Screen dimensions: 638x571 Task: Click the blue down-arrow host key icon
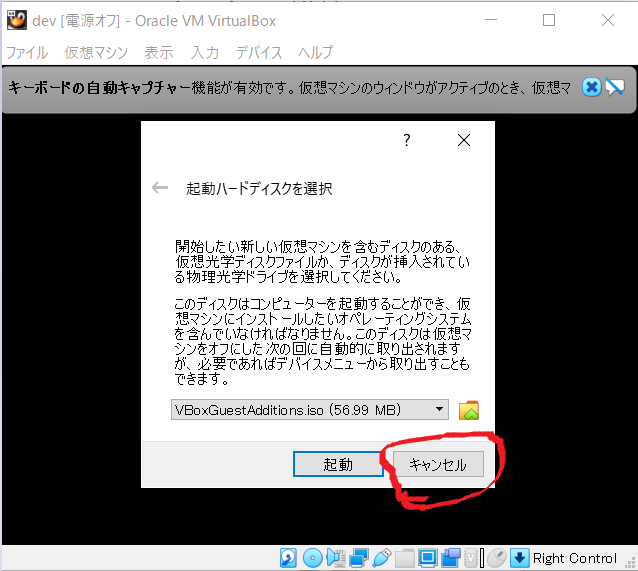[x=520, y=558]
